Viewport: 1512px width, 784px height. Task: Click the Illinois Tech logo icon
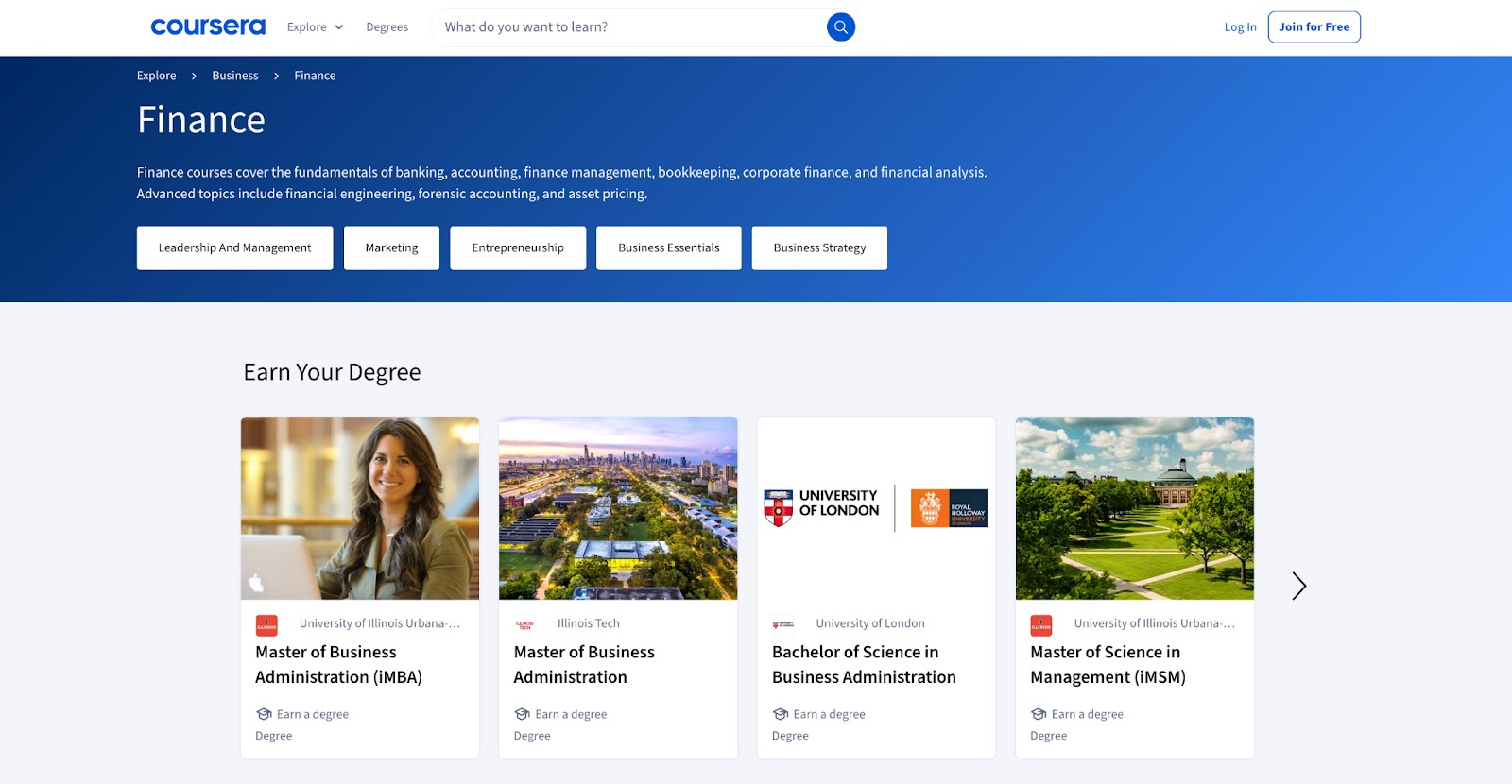click(524, 624)
